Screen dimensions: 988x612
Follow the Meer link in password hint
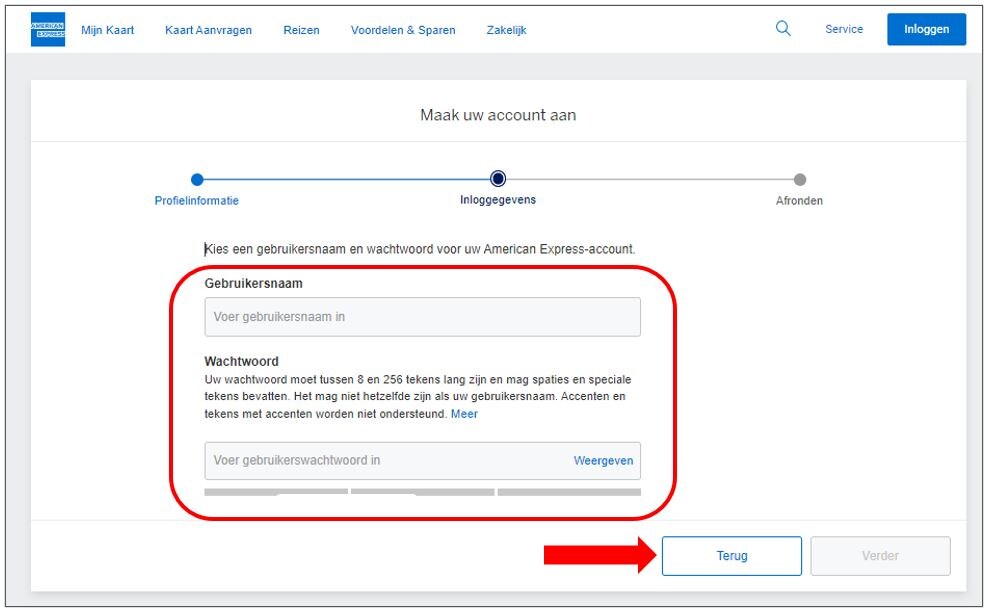(x=464, y=414)
